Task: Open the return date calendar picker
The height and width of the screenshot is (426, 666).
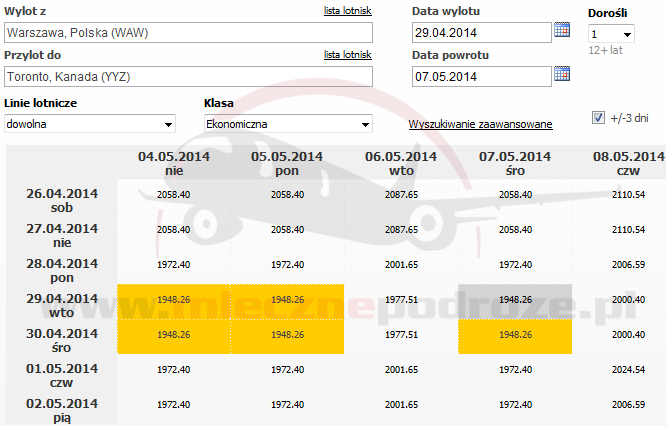Action: (x=562, y=74)
